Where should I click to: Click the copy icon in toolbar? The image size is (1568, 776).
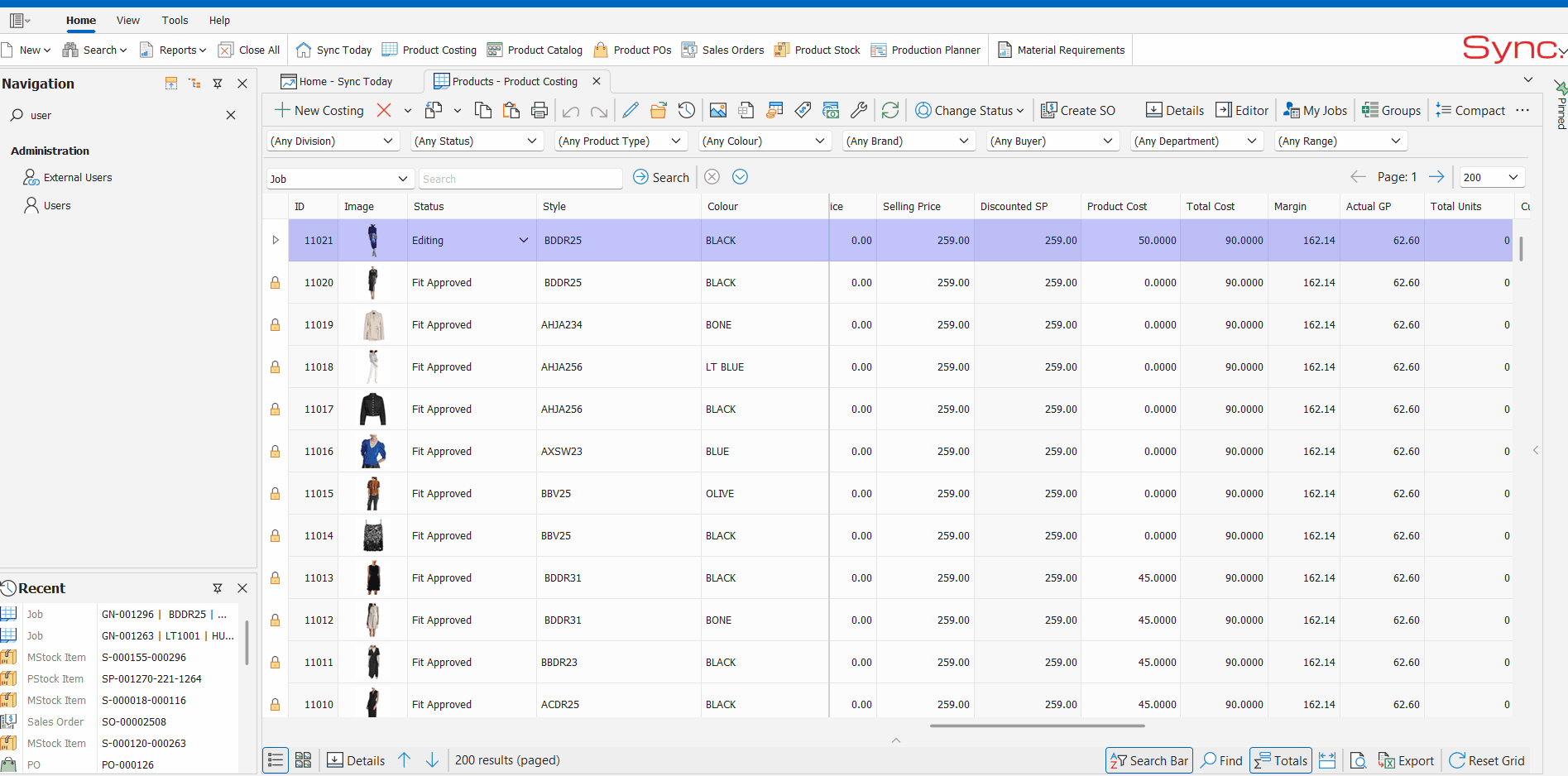tap(483, 110)
